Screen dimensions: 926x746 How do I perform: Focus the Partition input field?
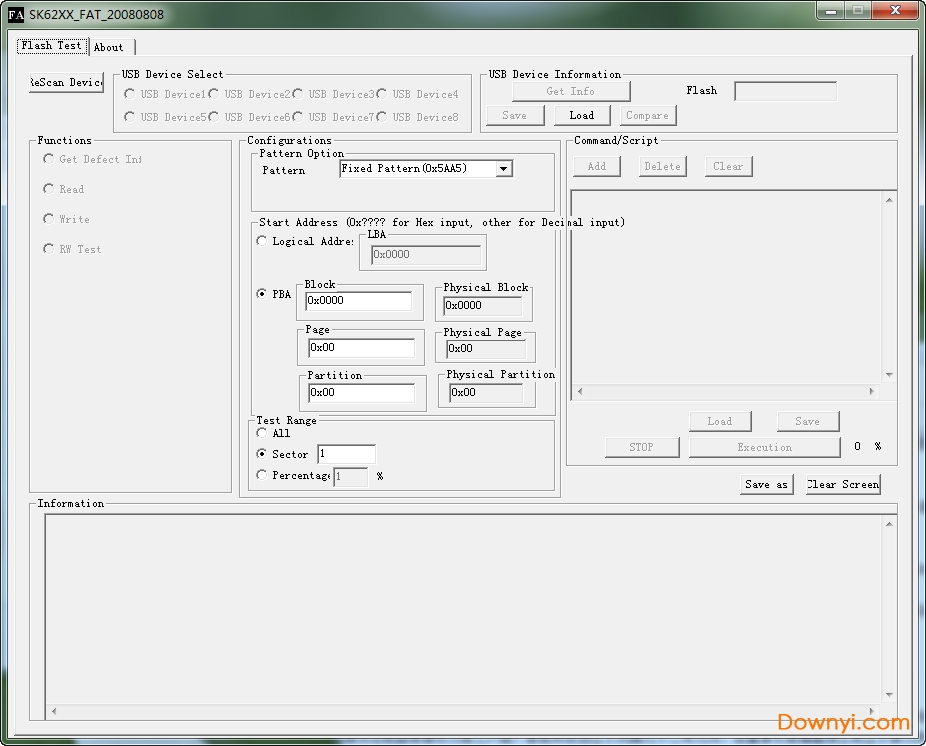pos(360,393)
